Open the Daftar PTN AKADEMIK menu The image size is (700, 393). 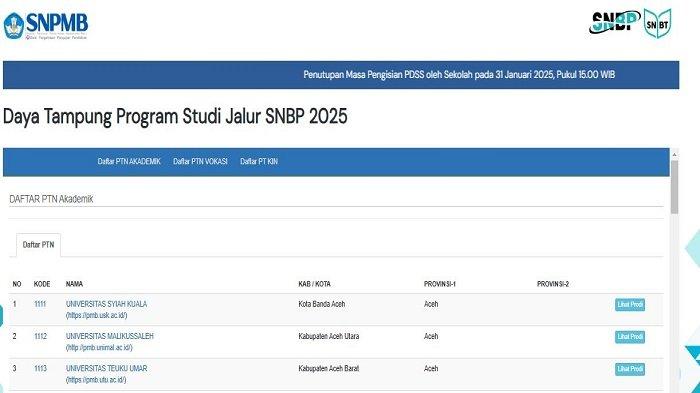[129, 161]
